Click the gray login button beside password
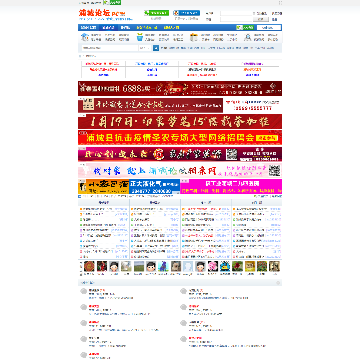The width and height of the screenshot is (360, 360). tap(261, 19)
